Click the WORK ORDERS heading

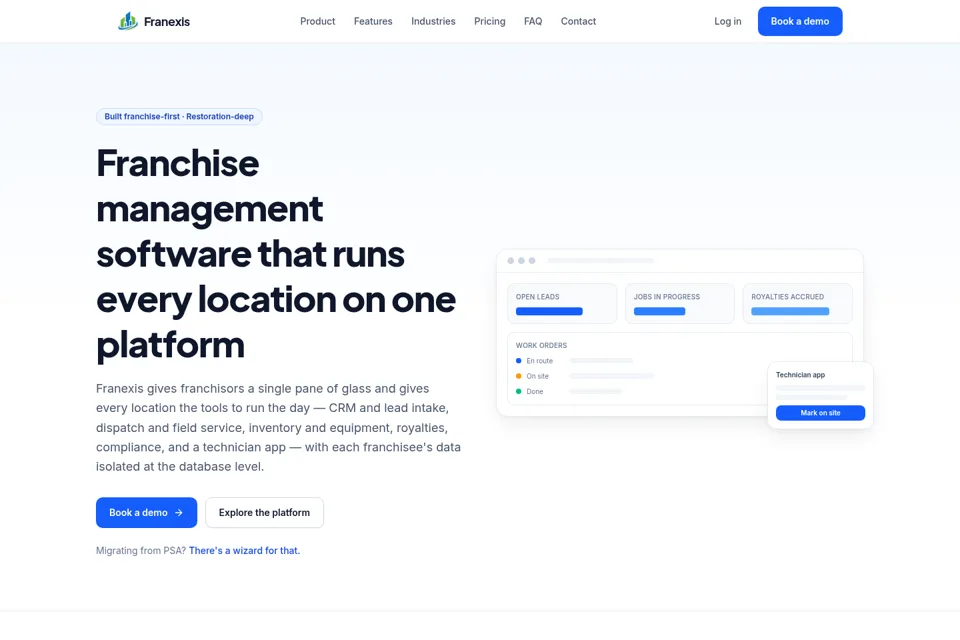pos(541,345)
